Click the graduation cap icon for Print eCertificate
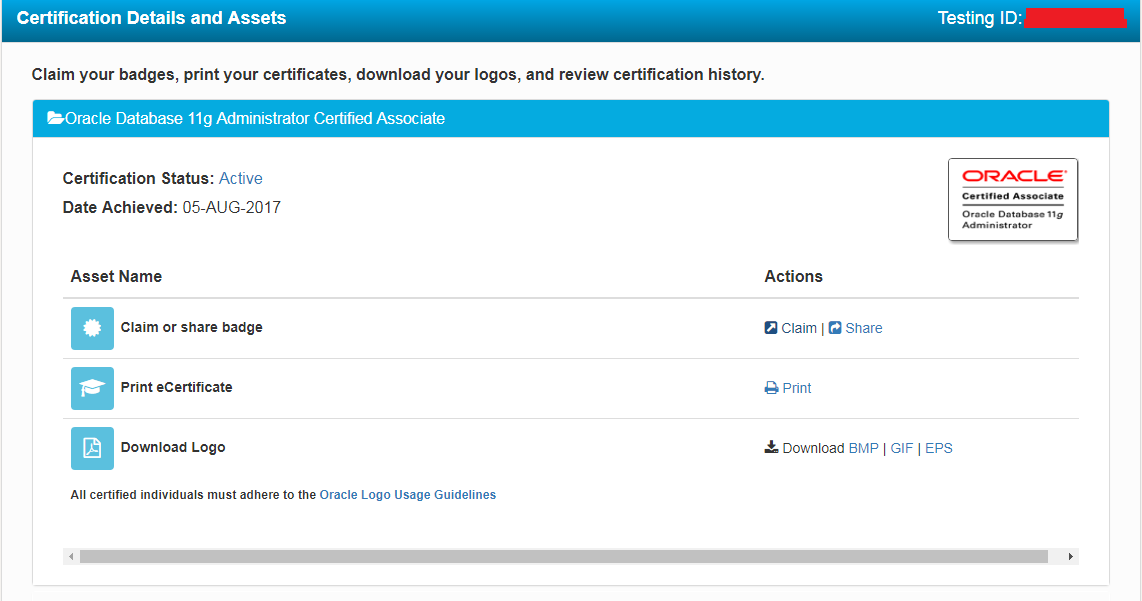 92,388
